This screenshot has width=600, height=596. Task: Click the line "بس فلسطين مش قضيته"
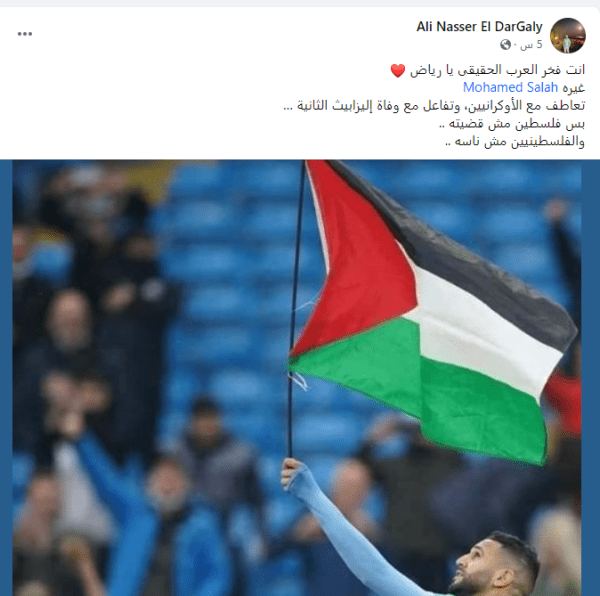point(512,124)
